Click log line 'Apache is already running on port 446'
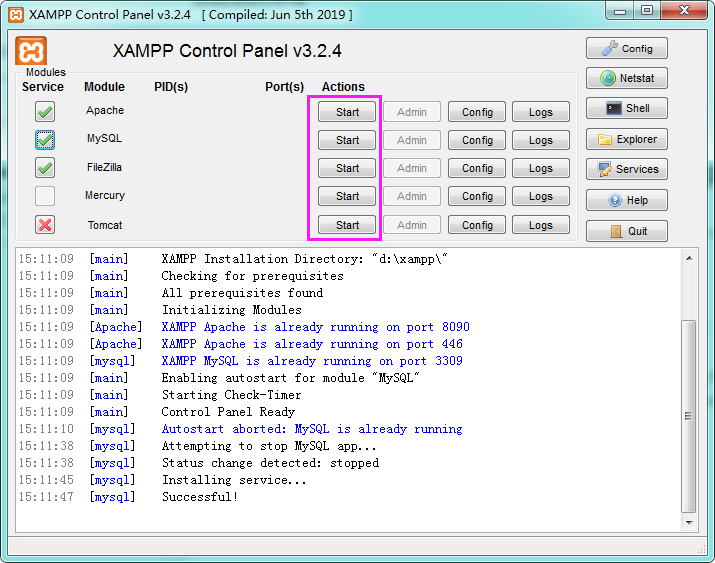715x563 pixels. tap(312, 344)
